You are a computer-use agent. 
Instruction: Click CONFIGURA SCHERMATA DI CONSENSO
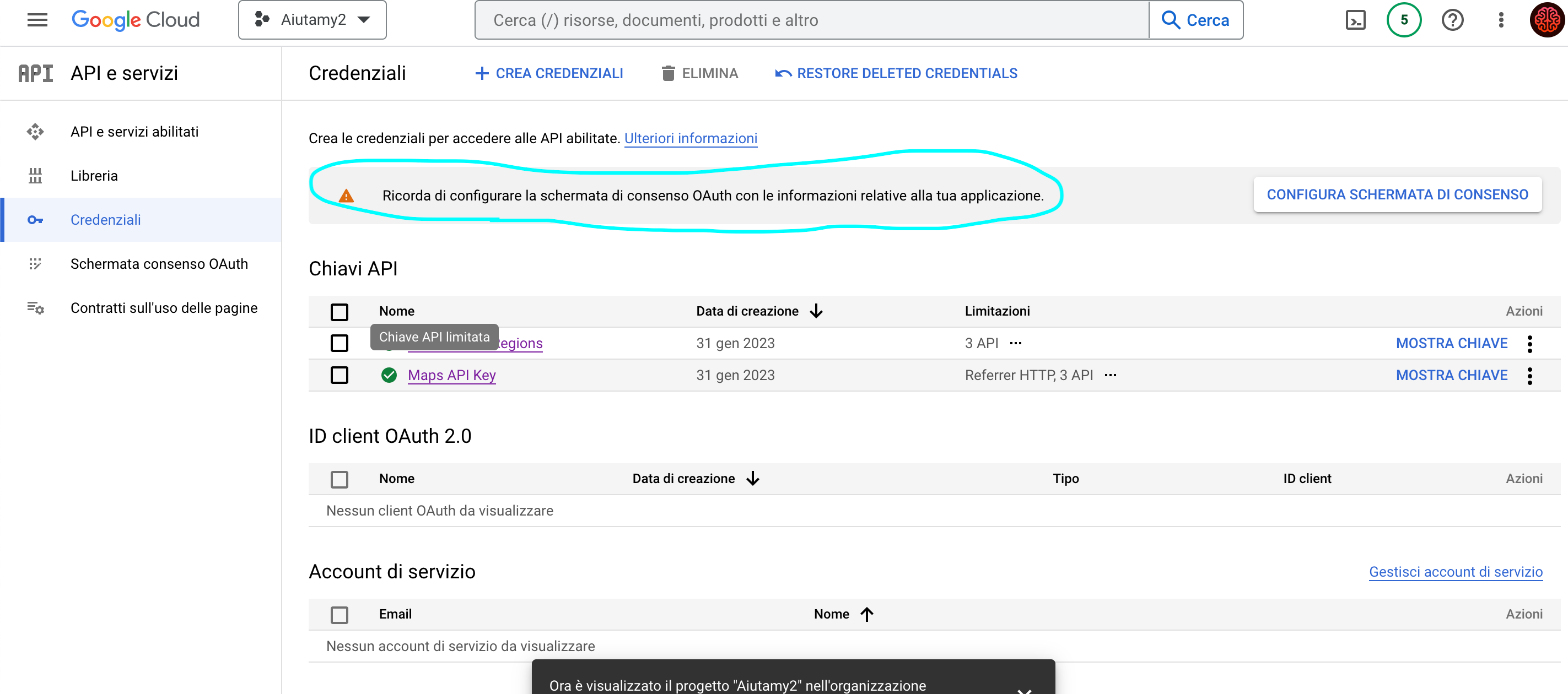pos(1398,194)
